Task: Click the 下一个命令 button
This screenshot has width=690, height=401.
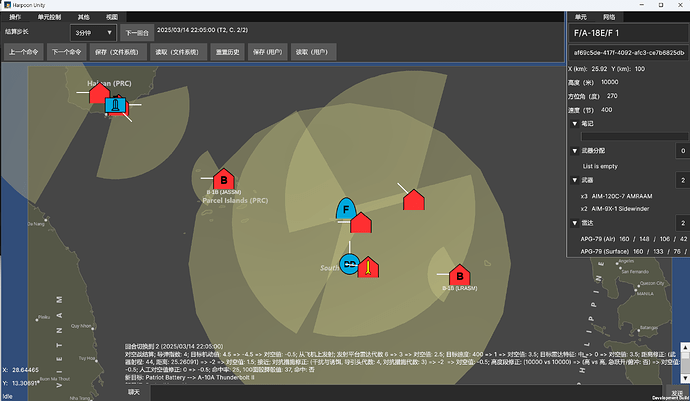Action: [66, 52]
